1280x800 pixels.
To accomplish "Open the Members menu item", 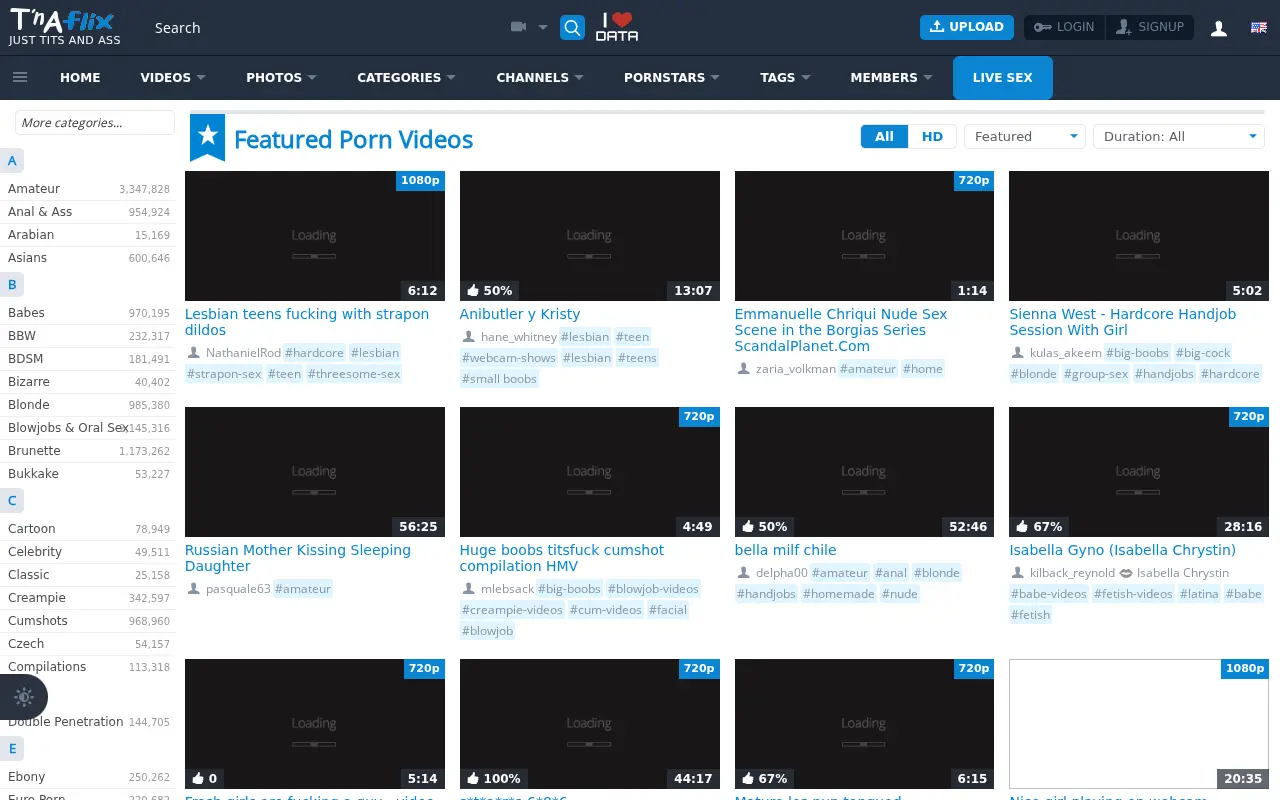I will tap(891, 77).
